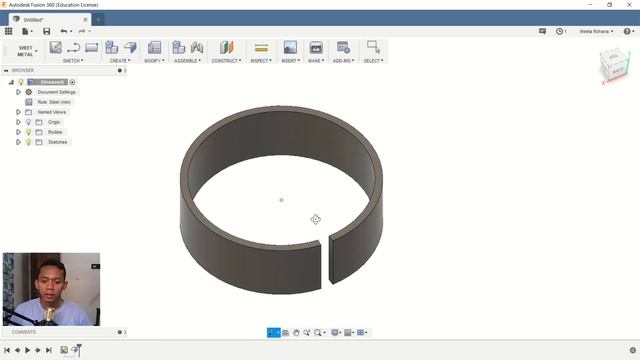This screenshot has height=360, width=640.
Task: Open the Construct menu
Action: [x=226, y=60]
